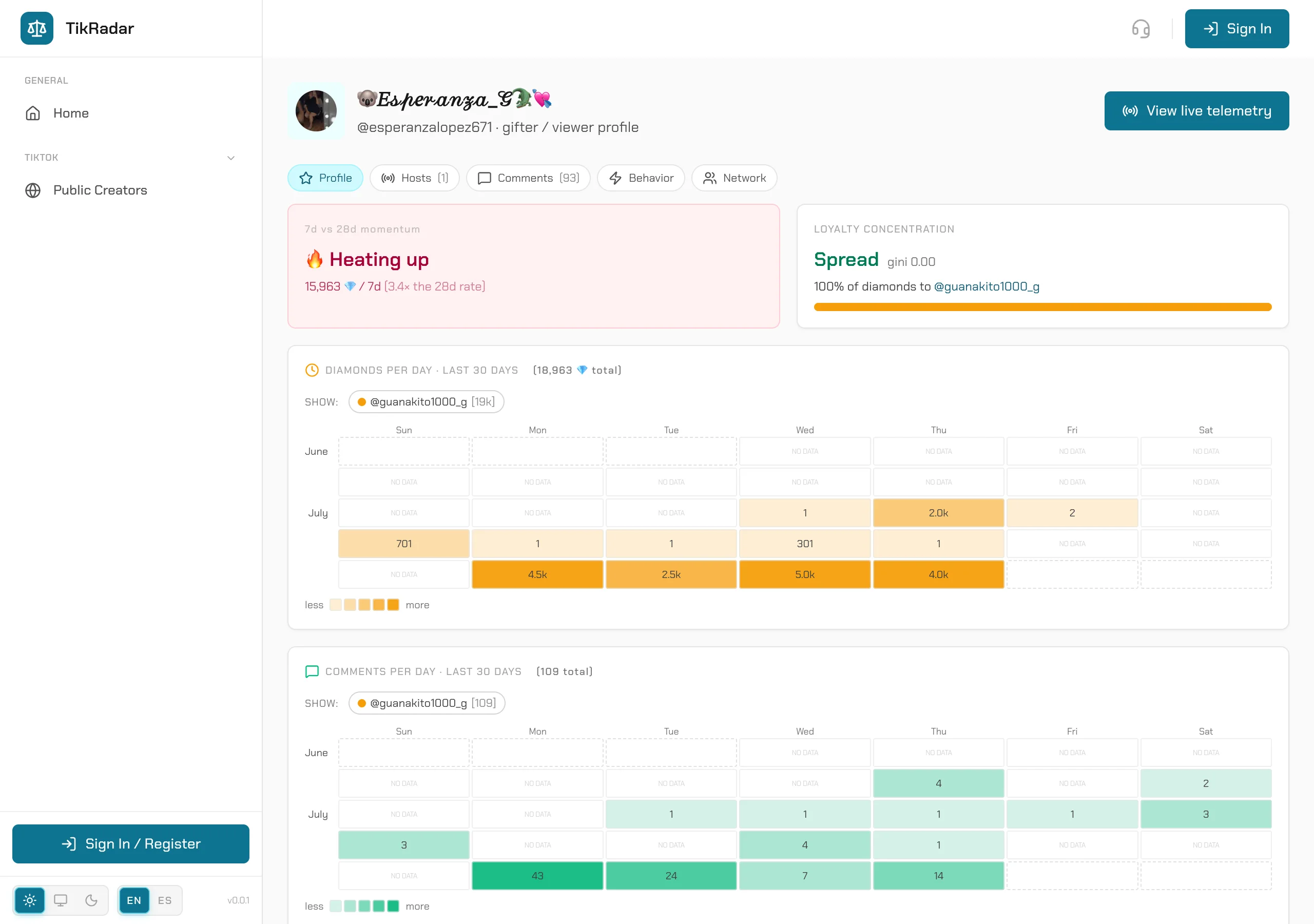1314x924 pixels.
Task: Click the orange dot in the diamonds host chip
Action: (x=362, y=402)
